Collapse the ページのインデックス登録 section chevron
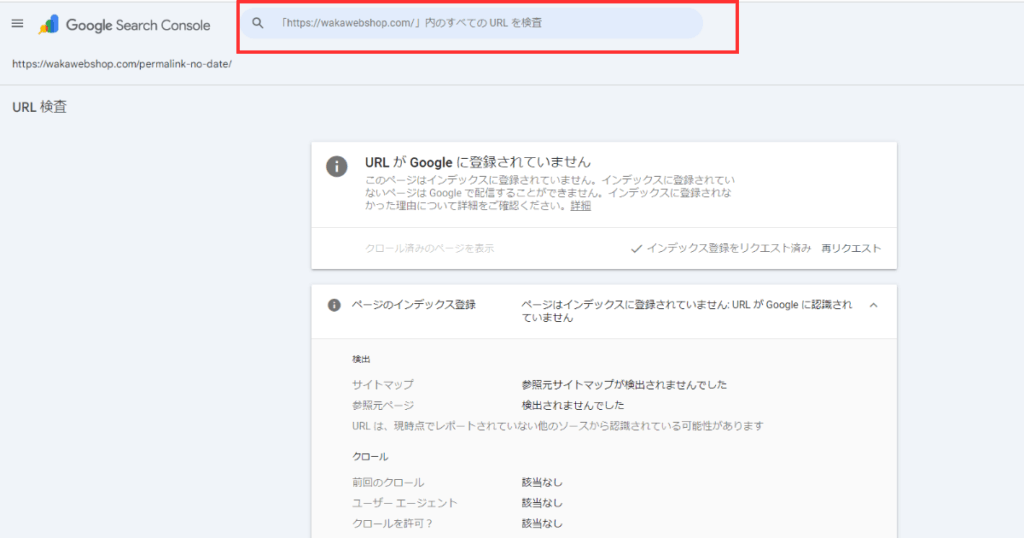 (873, 305)
